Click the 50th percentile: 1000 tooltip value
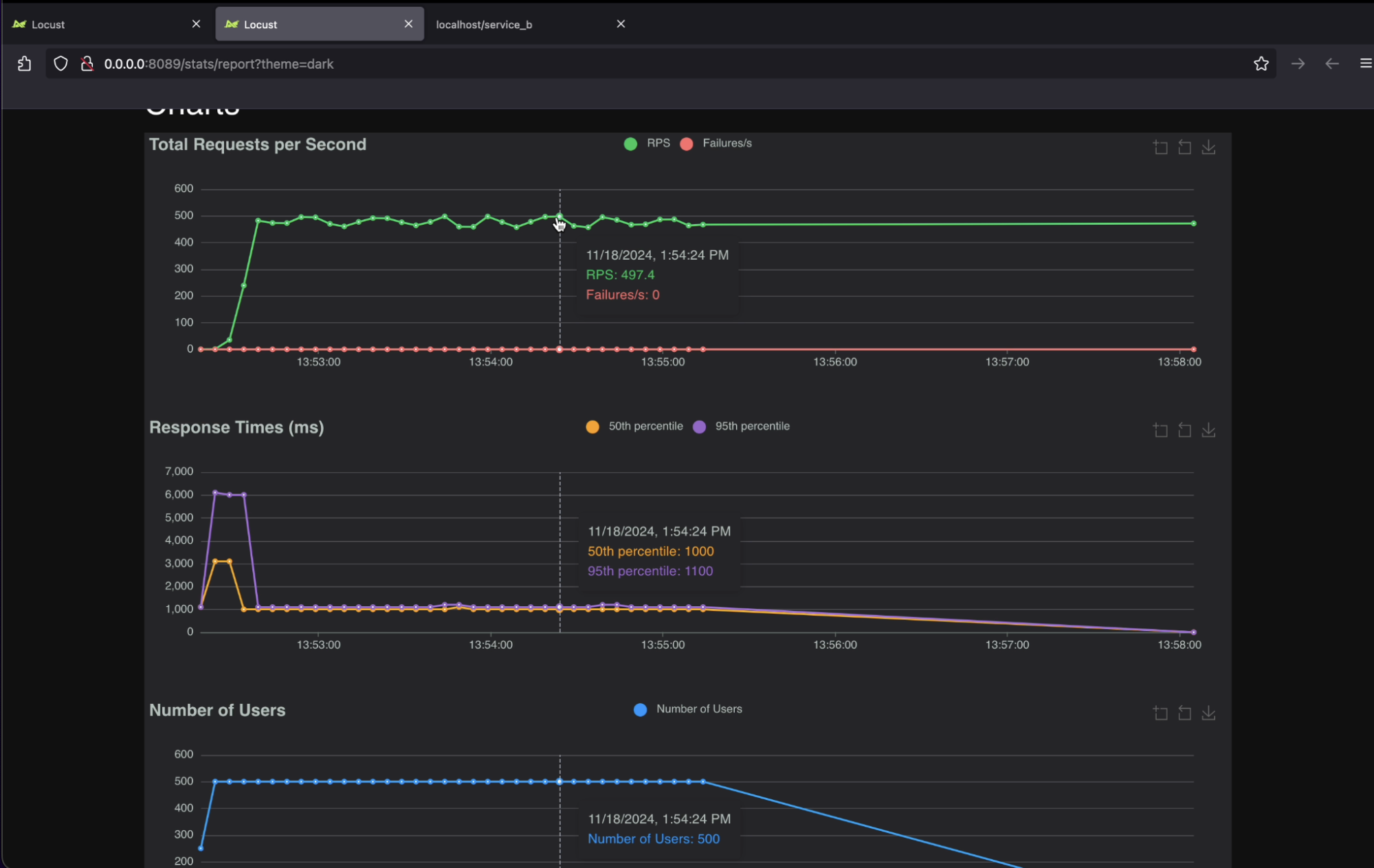 click(650, 551)
